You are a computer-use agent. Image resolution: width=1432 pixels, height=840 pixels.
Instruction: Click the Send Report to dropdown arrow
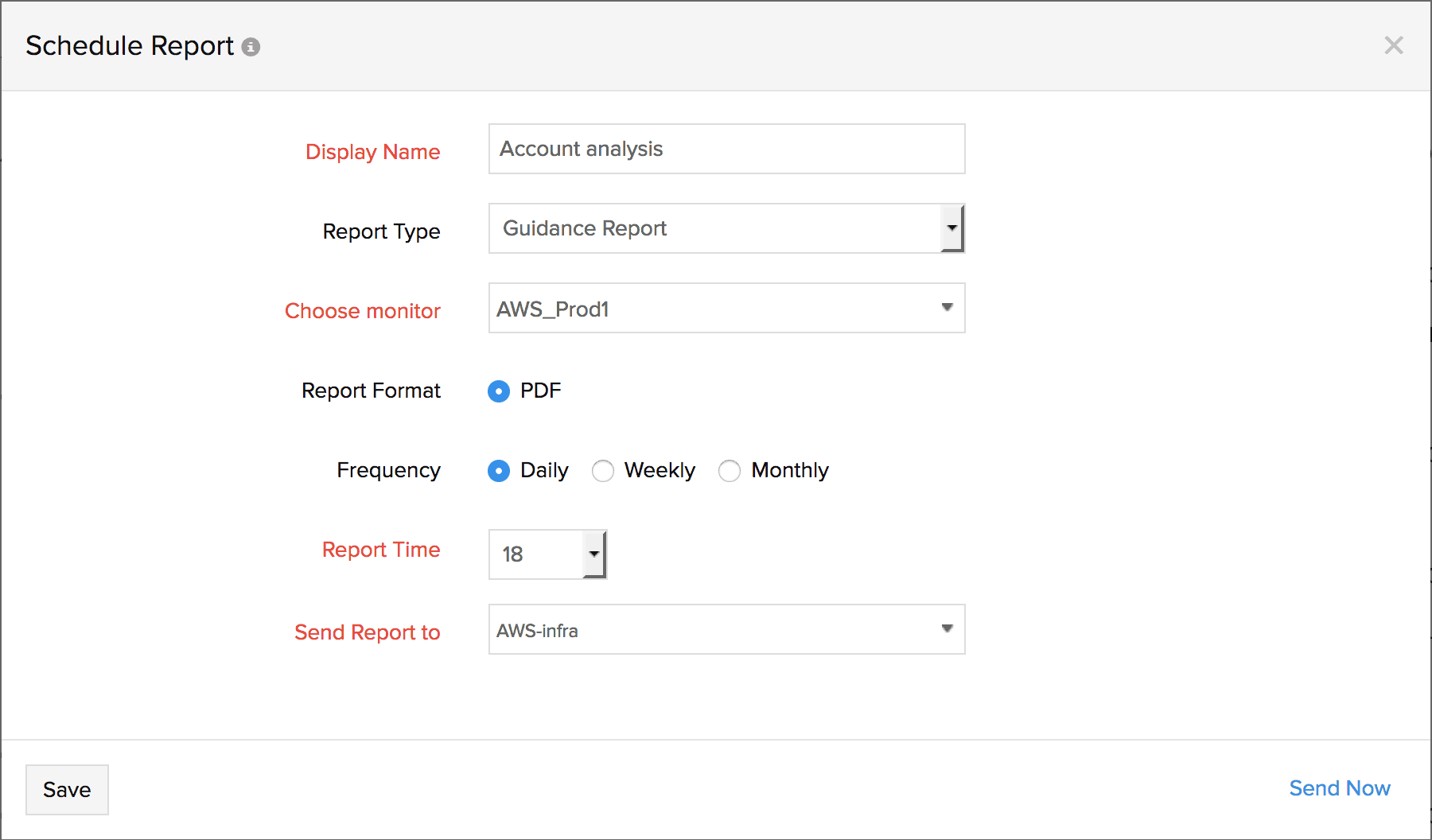pos(947,629)
